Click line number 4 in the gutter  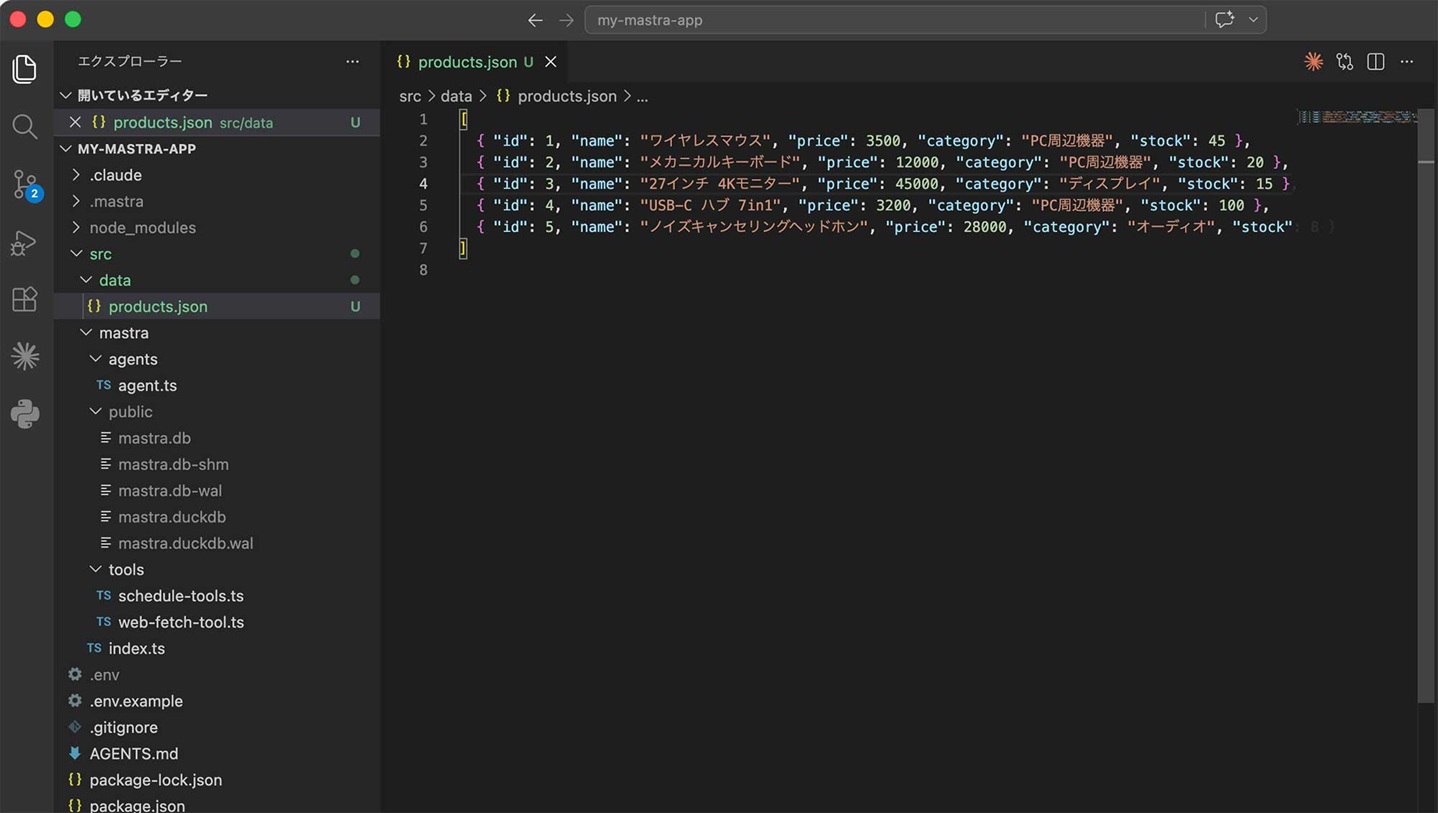423,184
